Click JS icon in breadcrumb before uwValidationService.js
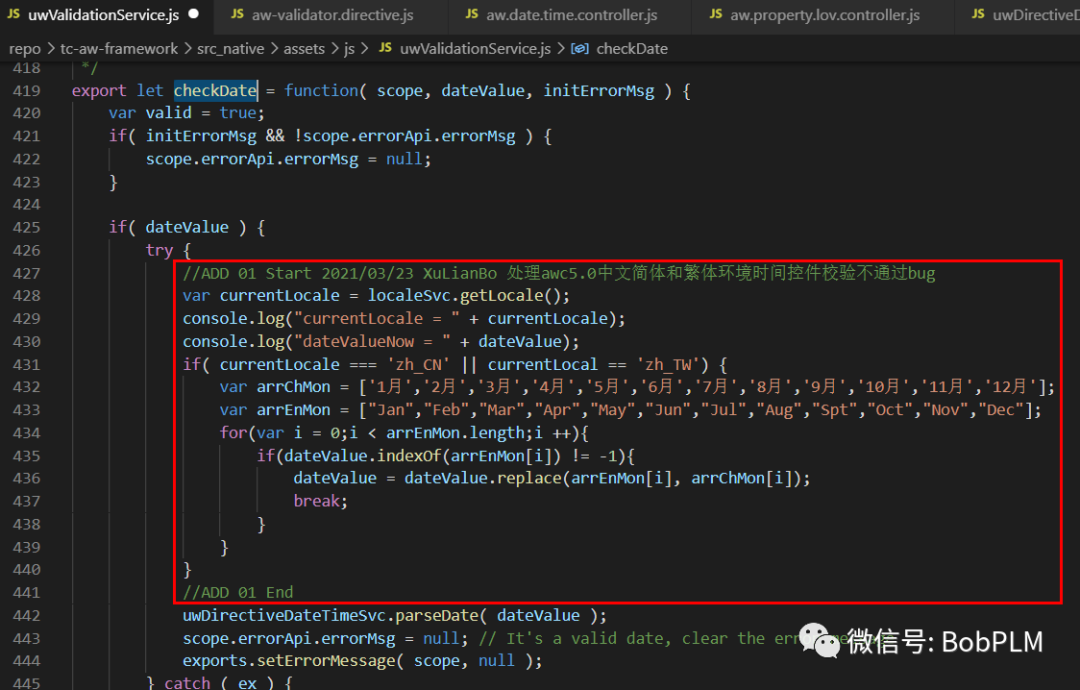 [385, 48]
